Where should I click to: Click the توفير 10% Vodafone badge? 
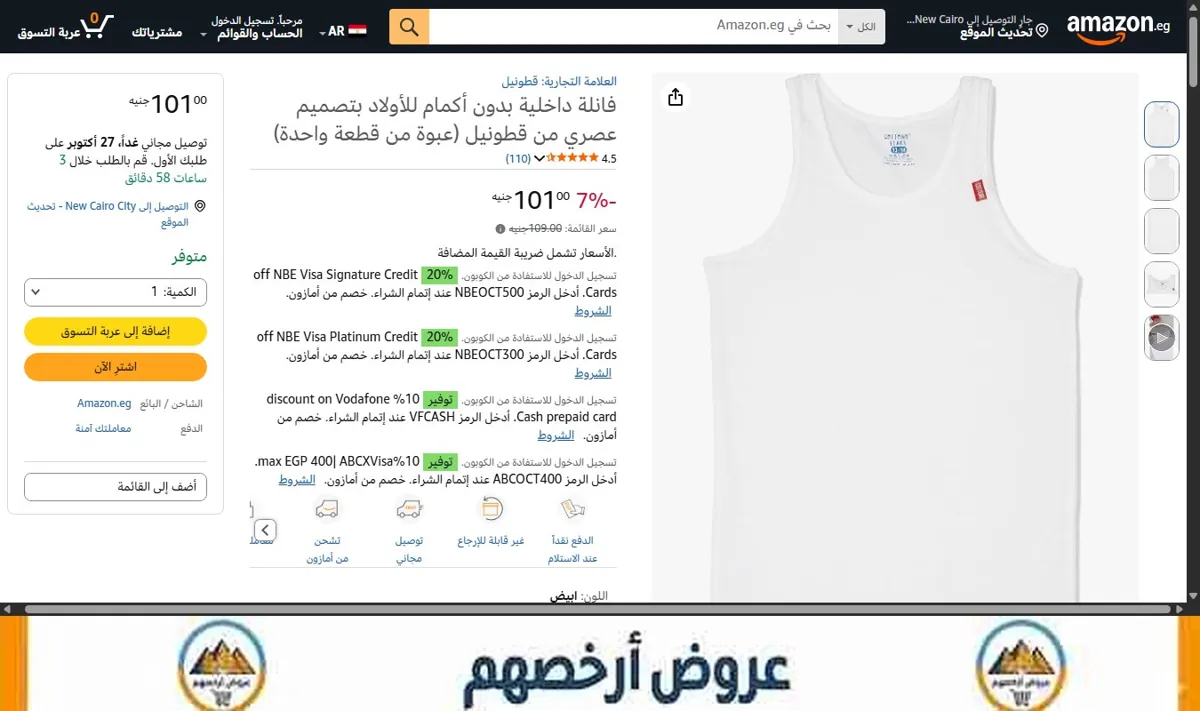[x=439, y=399]
